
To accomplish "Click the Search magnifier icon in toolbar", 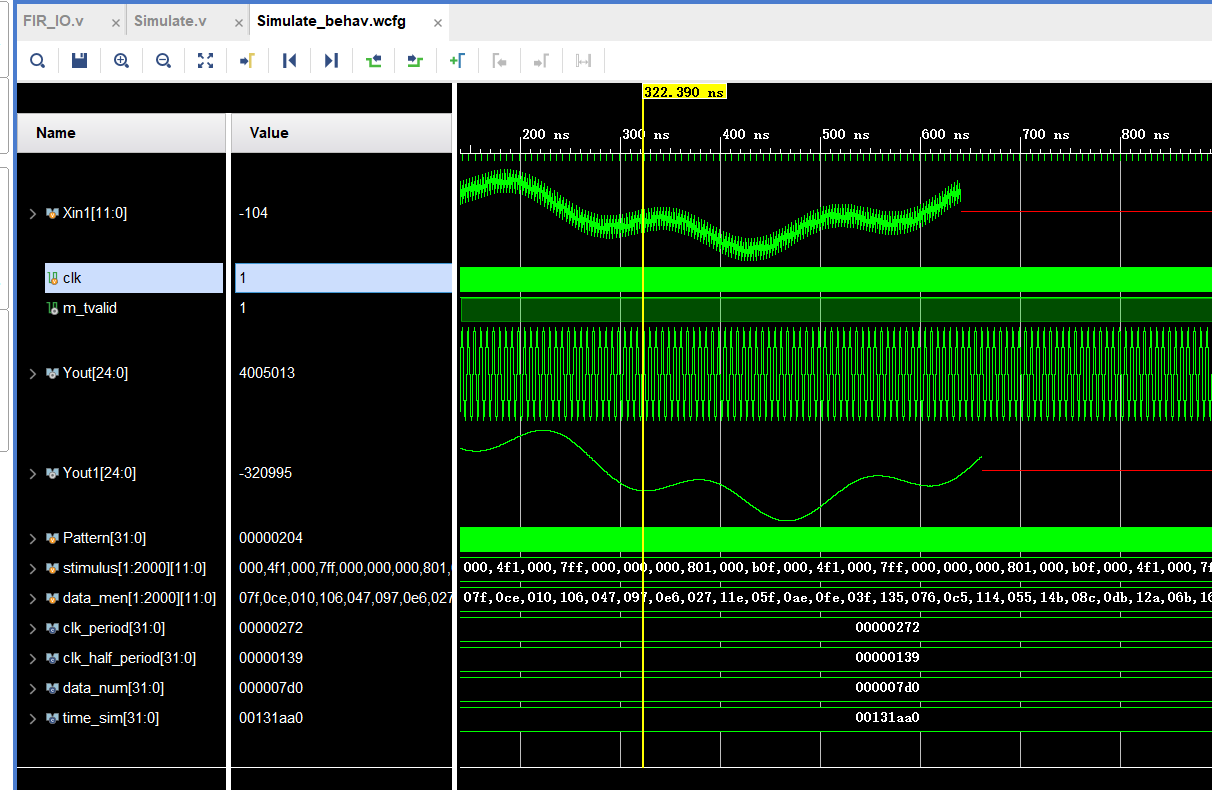I will coord(37,61).
